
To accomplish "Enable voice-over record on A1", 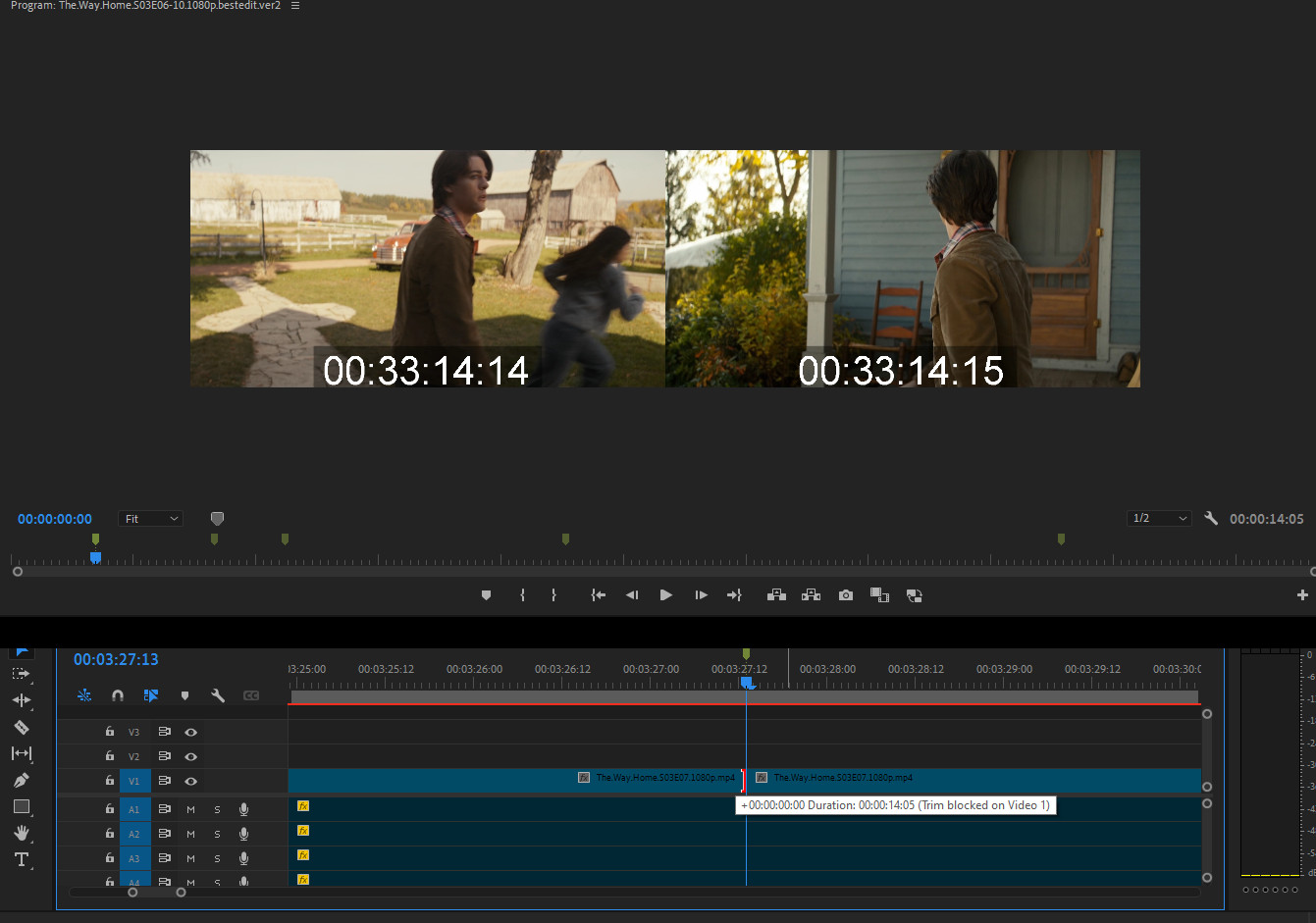I will click(x=243, y=809).
